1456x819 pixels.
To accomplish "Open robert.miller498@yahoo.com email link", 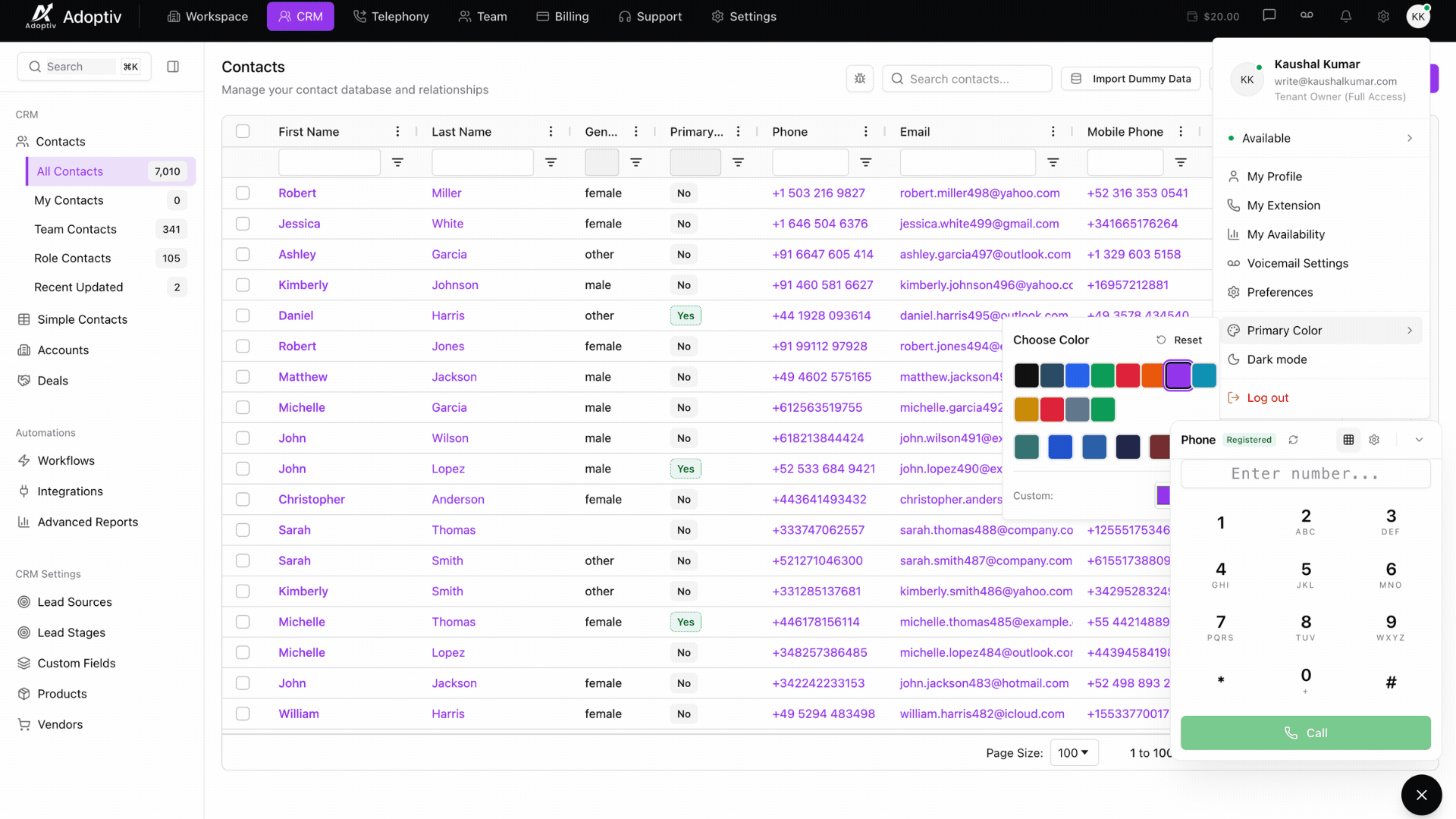I will tap(980, 193).
